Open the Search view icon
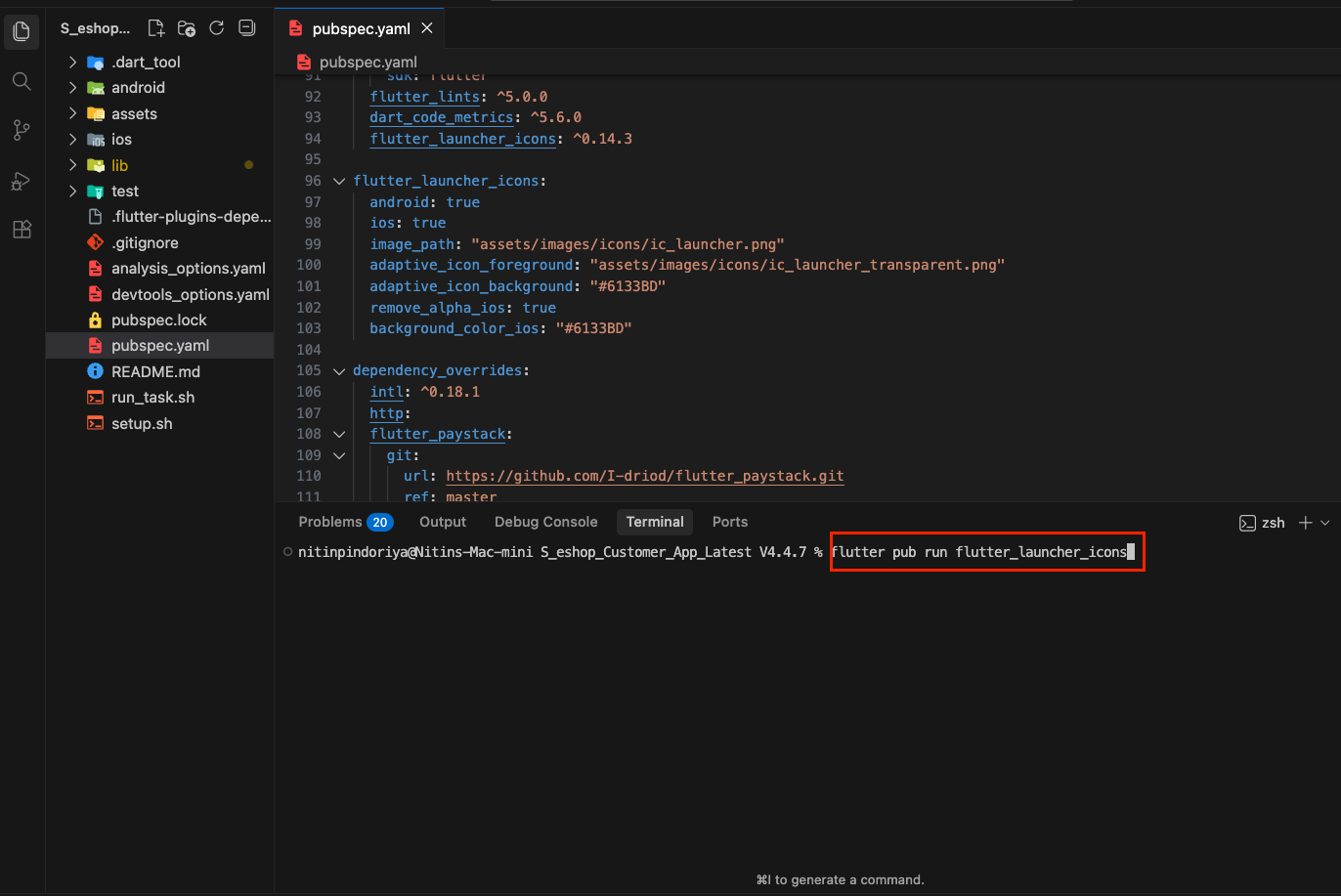Screen dimensions: 1341x896 coord(22,80)
